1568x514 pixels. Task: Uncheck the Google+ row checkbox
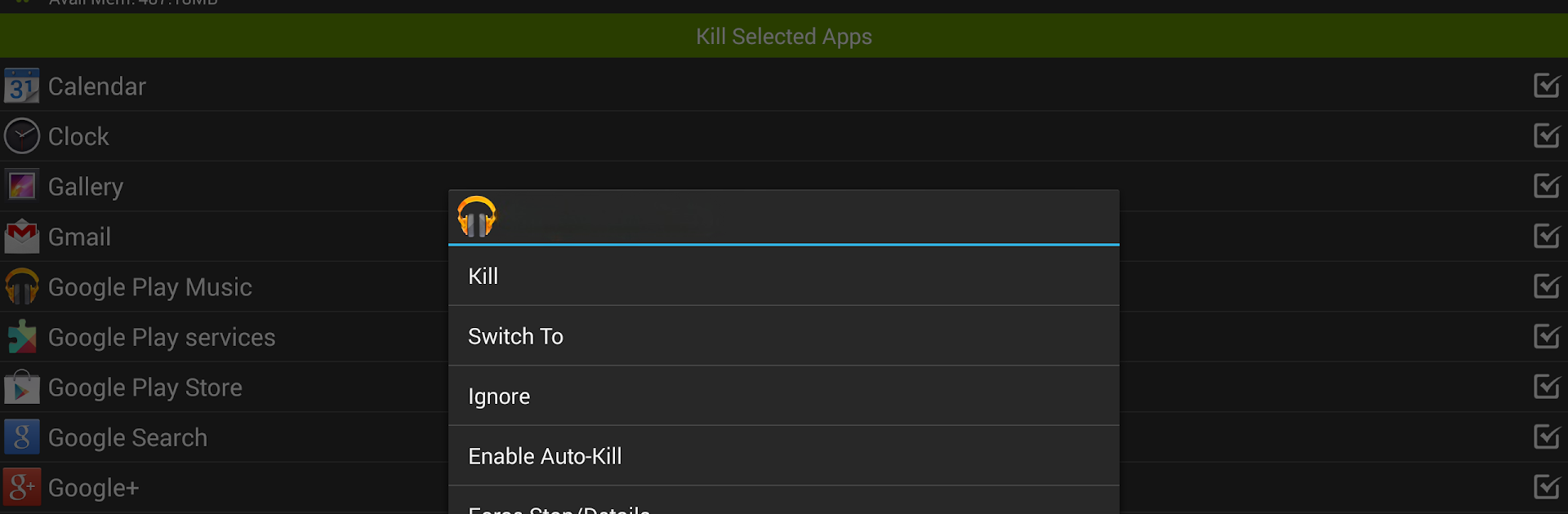point(1547,486)
